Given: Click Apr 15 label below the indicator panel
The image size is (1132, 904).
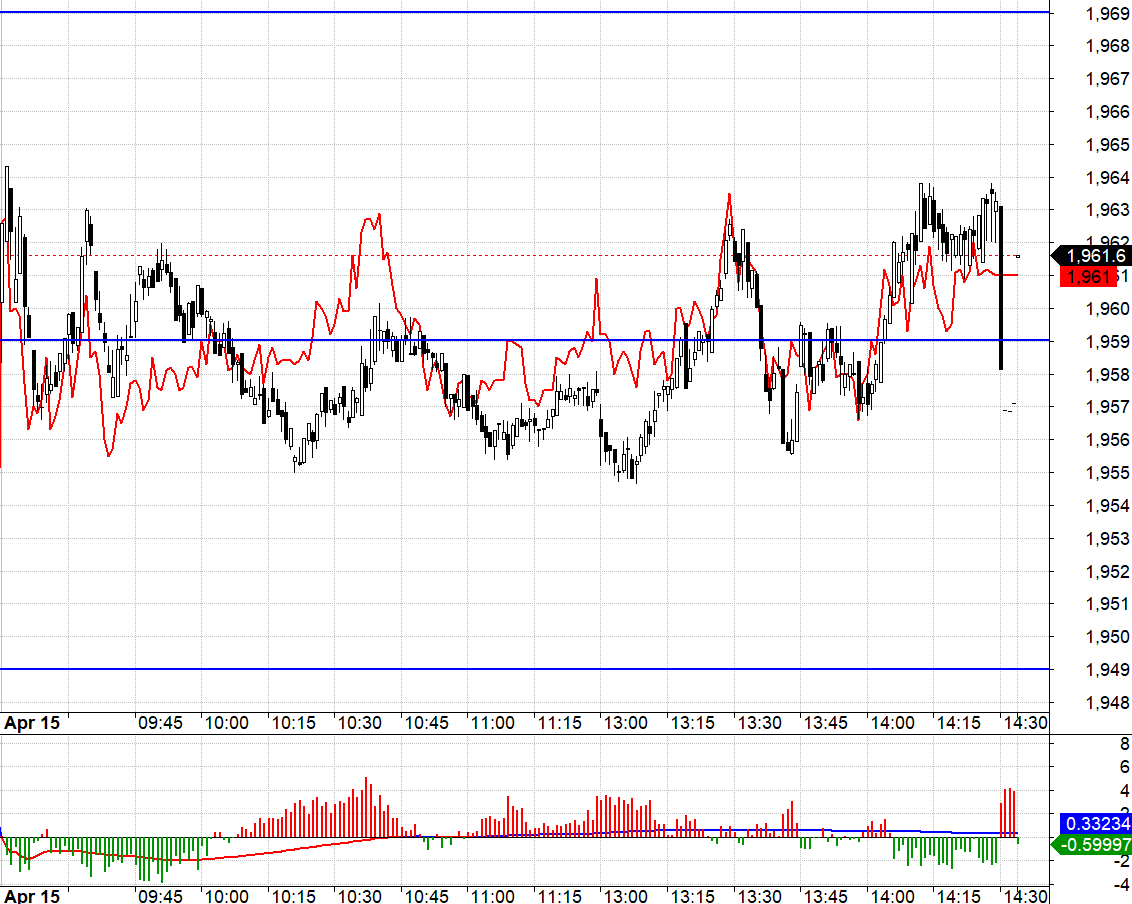Looking at the screenshot, I should click(32, 895).
